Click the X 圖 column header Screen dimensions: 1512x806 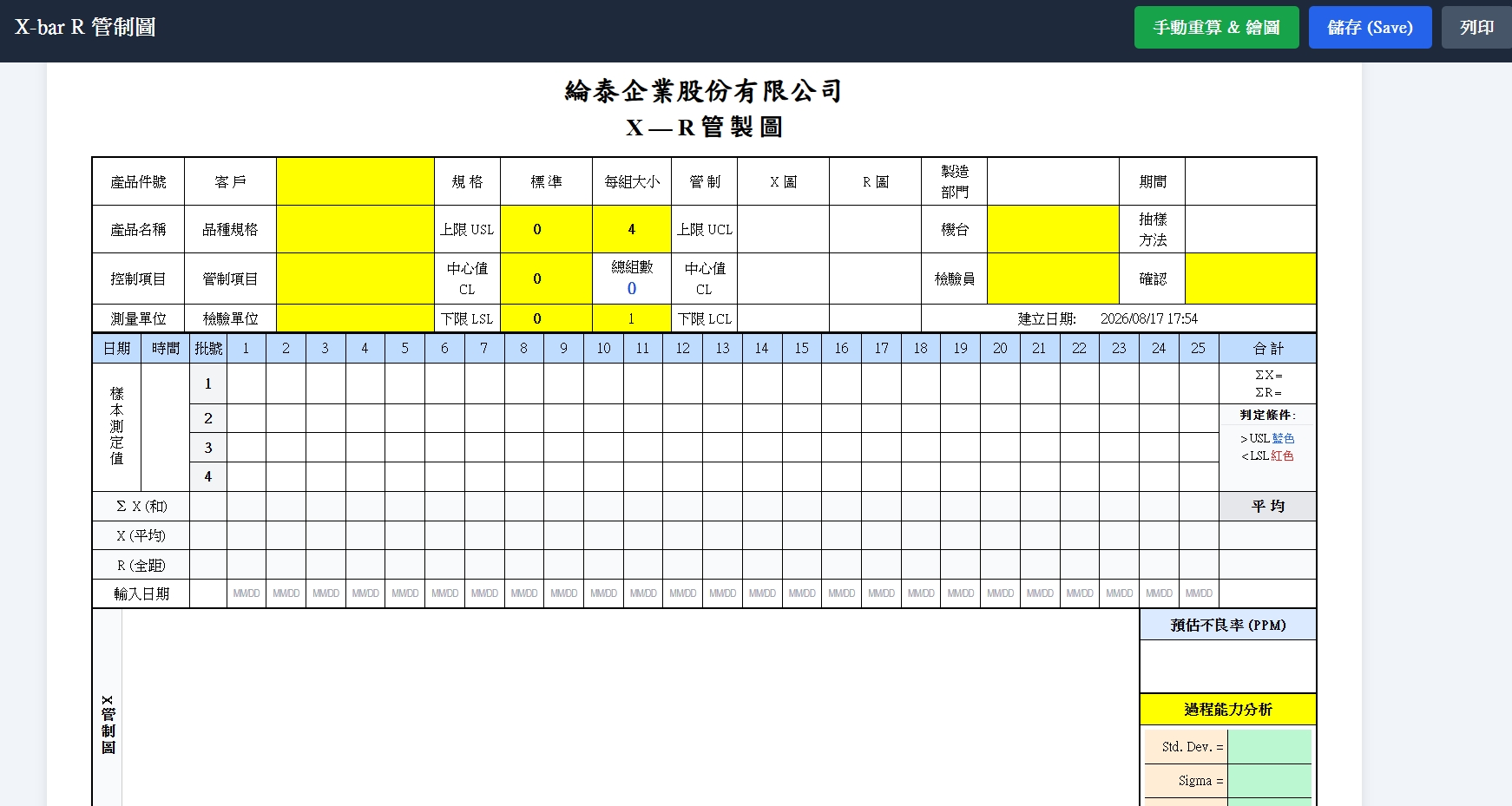(783, 181)
